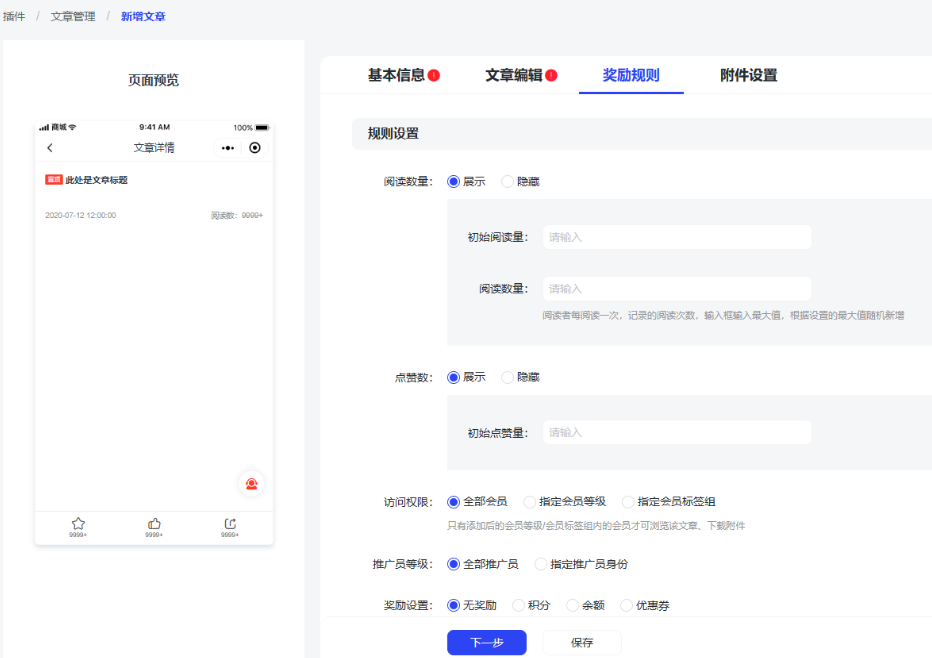
Task: Click the thumbs-up like icon in preview
Action: [154, 524]
